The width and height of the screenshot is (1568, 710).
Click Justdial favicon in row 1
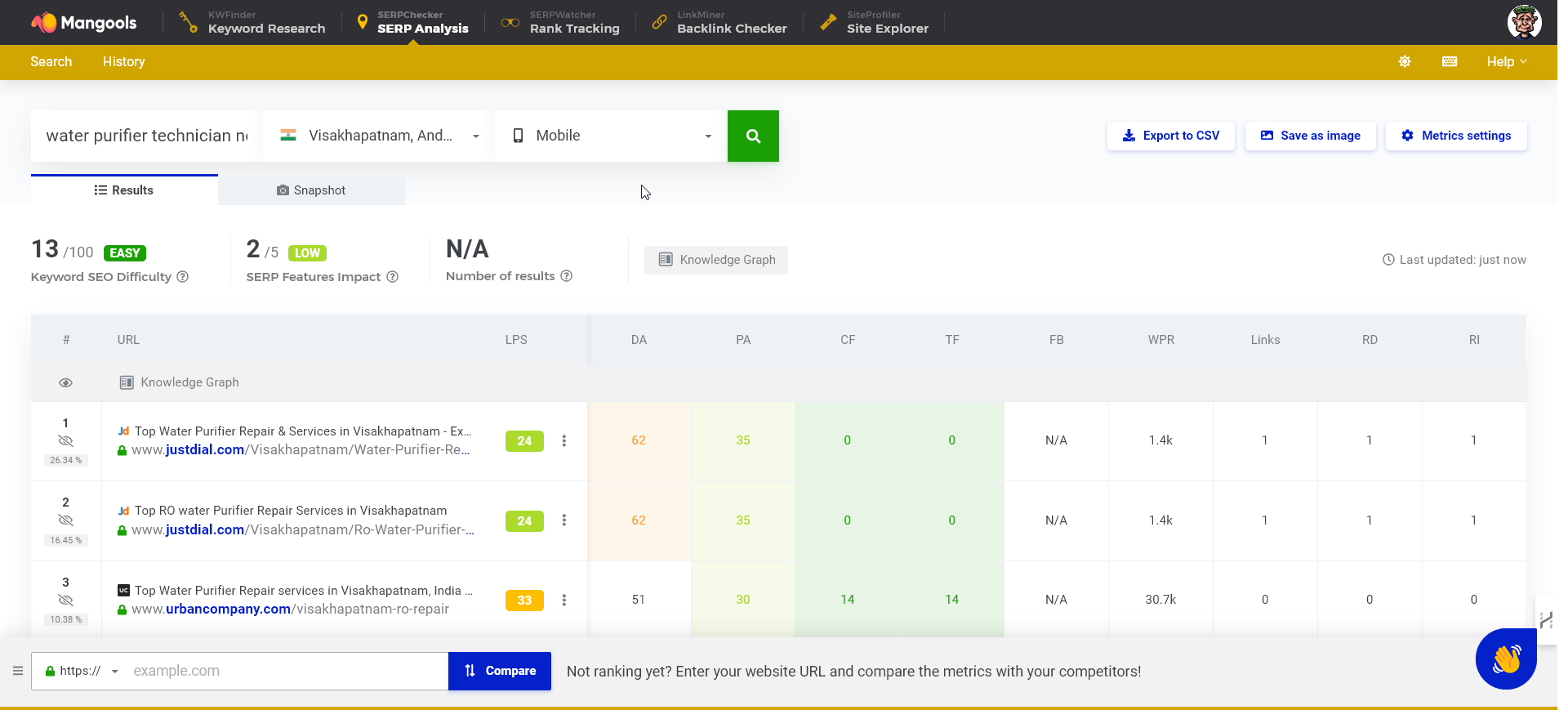point(123,431)
